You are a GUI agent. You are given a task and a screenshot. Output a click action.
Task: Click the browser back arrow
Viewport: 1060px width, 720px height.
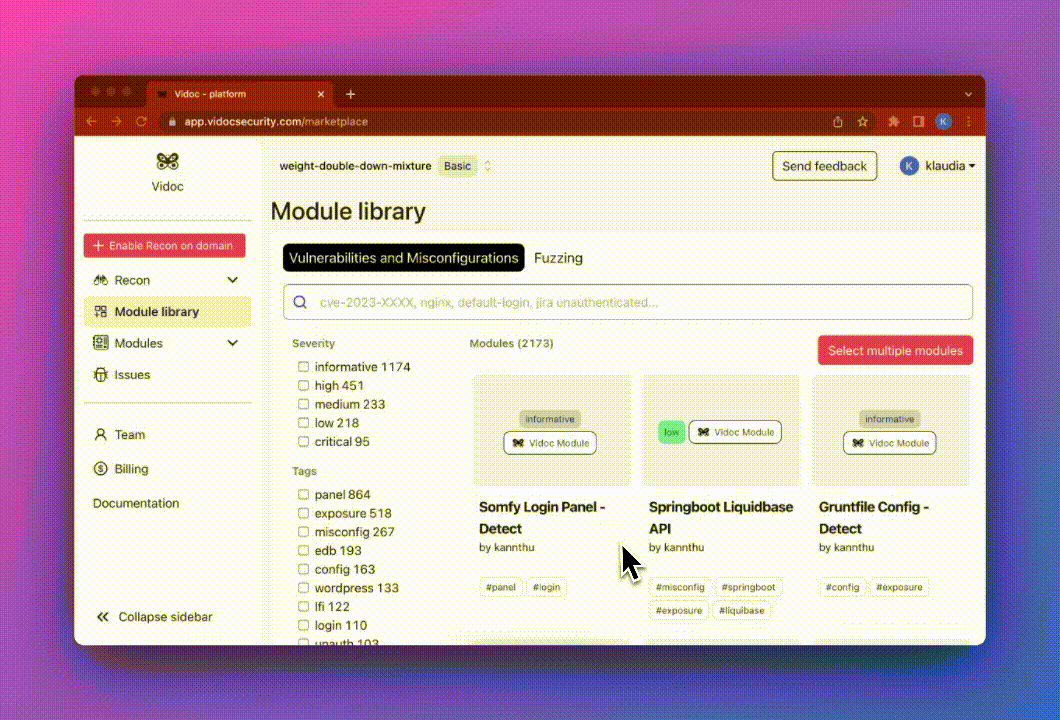pyautogui.click(x=91, y=122)
